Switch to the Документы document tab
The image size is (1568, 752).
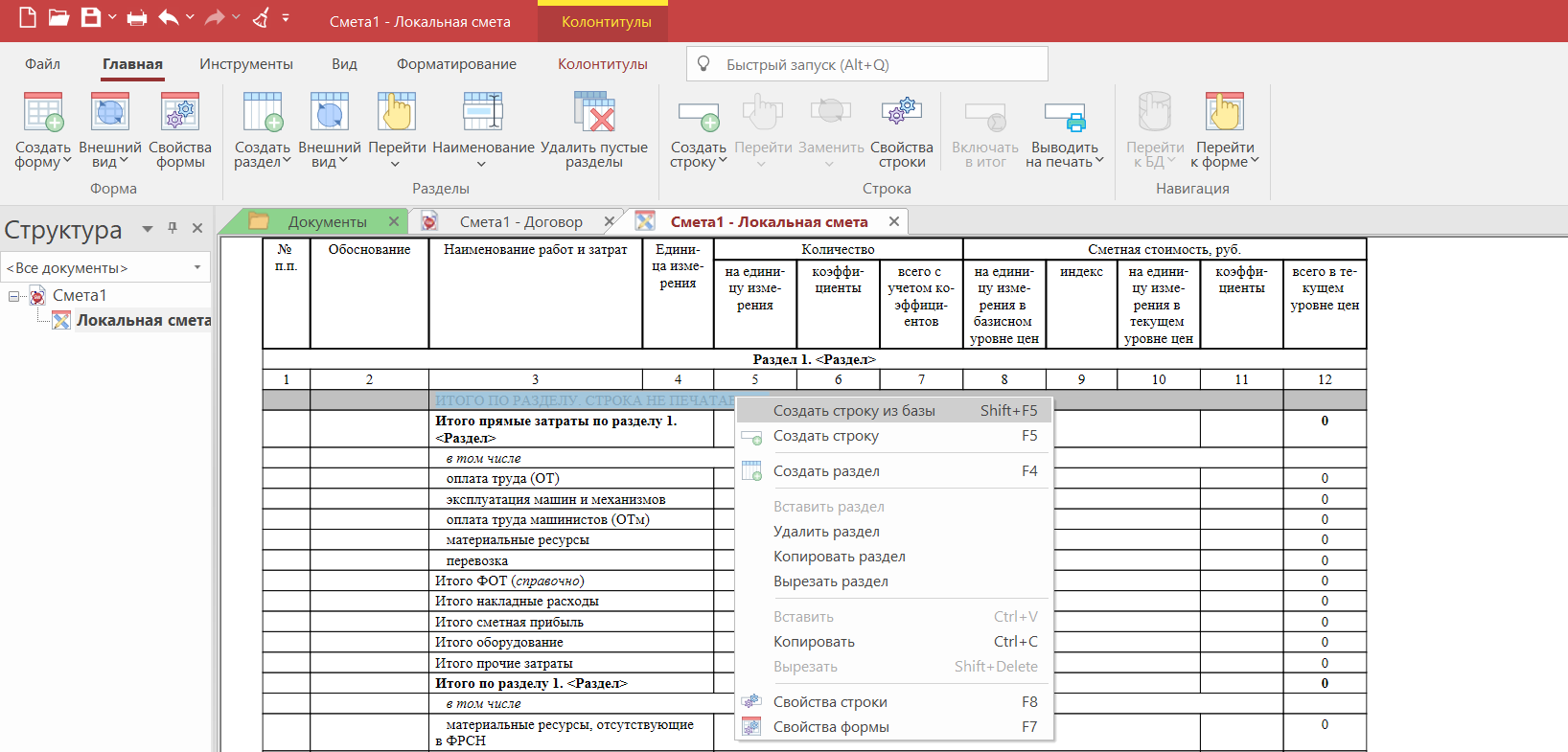pos(327,222)
